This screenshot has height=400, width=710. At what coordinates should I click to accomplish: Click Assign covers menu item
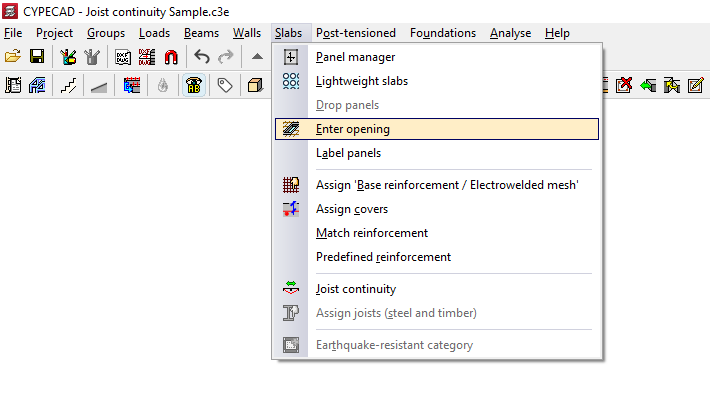click(x=351, y=209)
